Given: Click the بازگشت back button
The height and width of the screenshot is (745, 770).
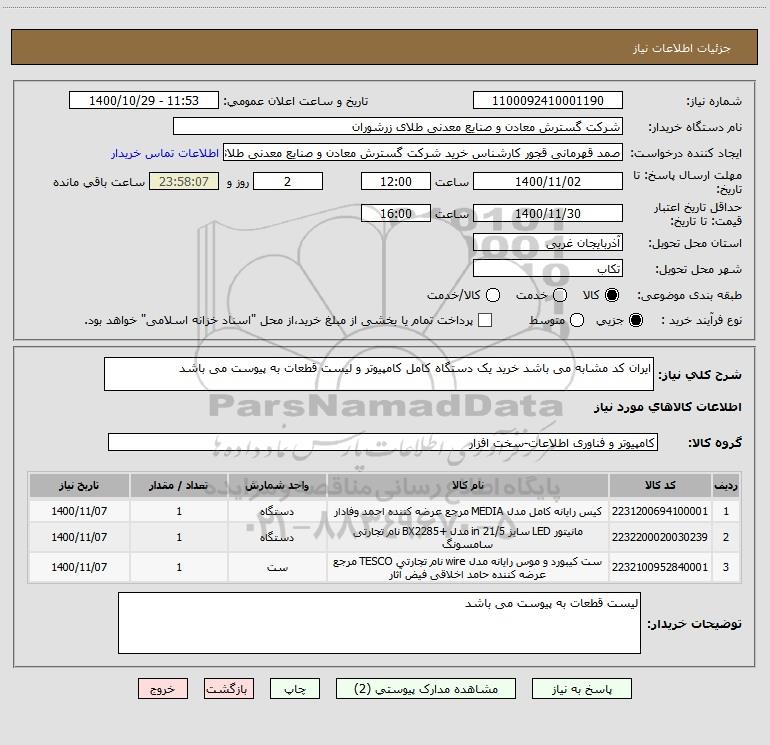Looking at the screenshot, I should (x=229, y=689).
